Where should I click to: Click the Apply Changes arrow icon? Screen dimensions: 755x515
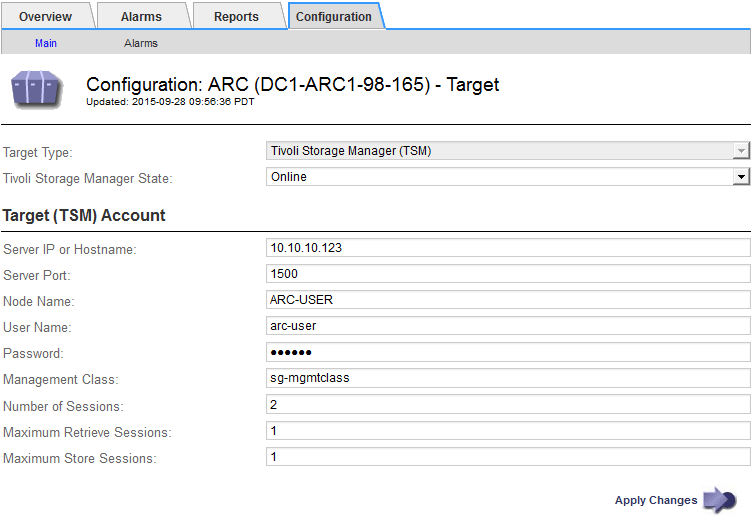[x=720, y=499]
